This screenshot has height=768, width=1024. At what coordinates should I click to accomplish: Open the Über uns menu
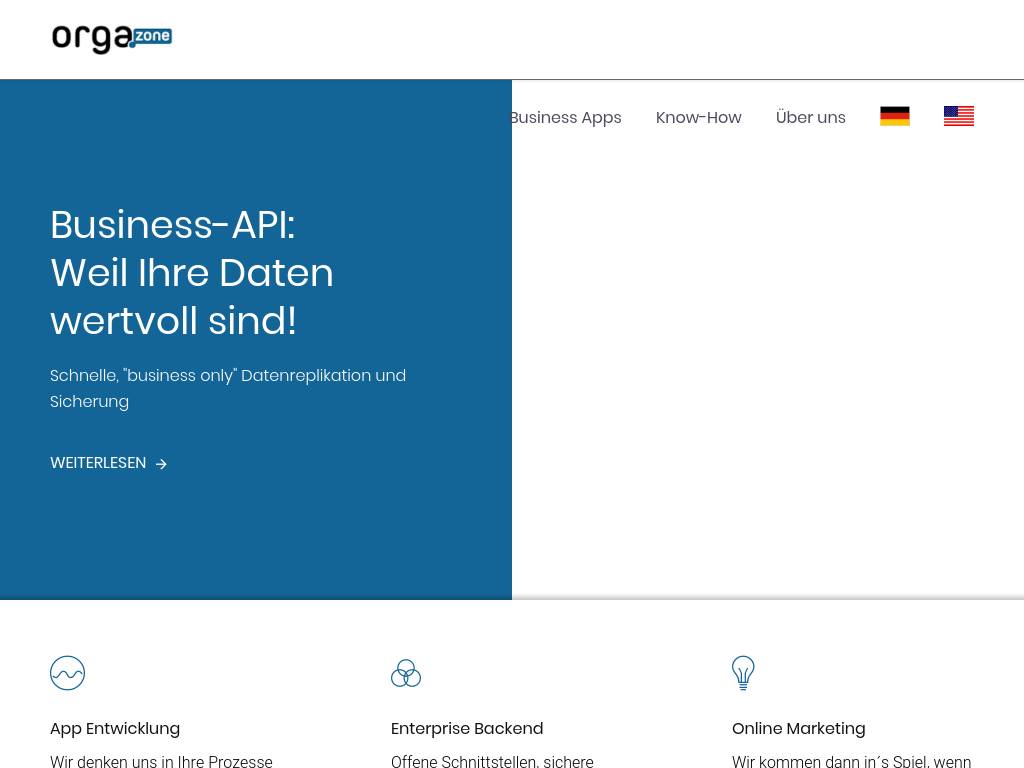[810, 118]
